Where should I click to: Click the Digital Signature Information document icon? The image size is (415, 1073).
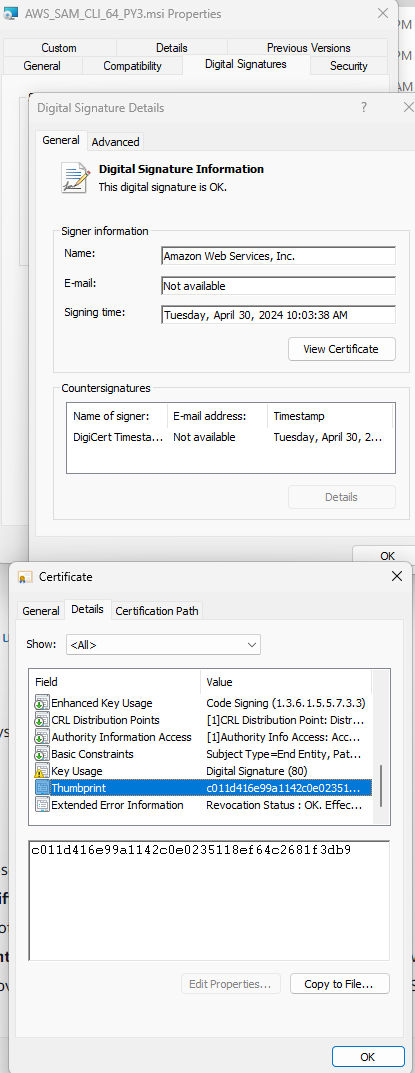(x=75, y=178)
